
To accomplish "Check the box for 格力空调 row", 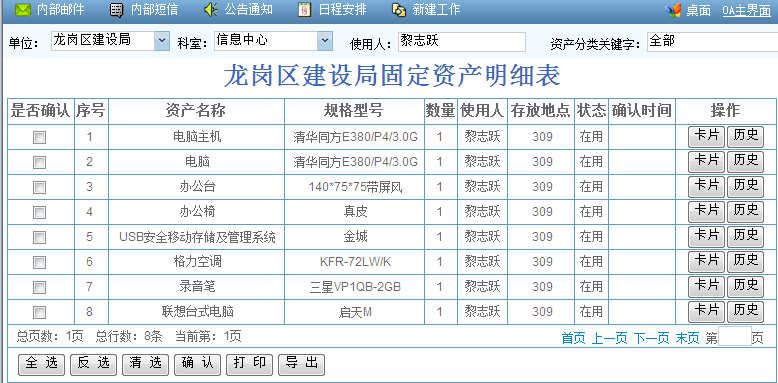I will tap(39, 262).
